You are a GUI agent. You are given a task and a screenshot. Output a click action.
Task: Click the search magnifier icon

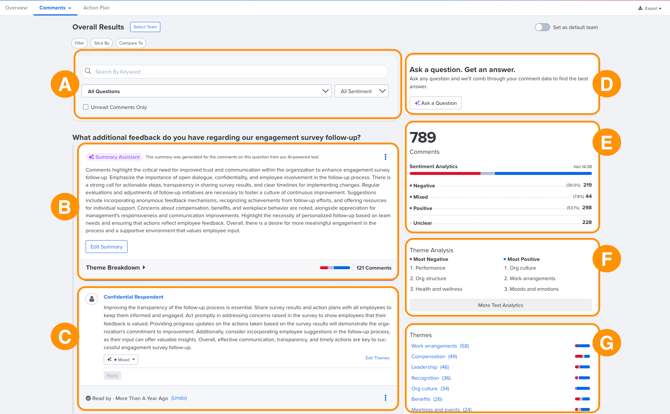point(88,72)
